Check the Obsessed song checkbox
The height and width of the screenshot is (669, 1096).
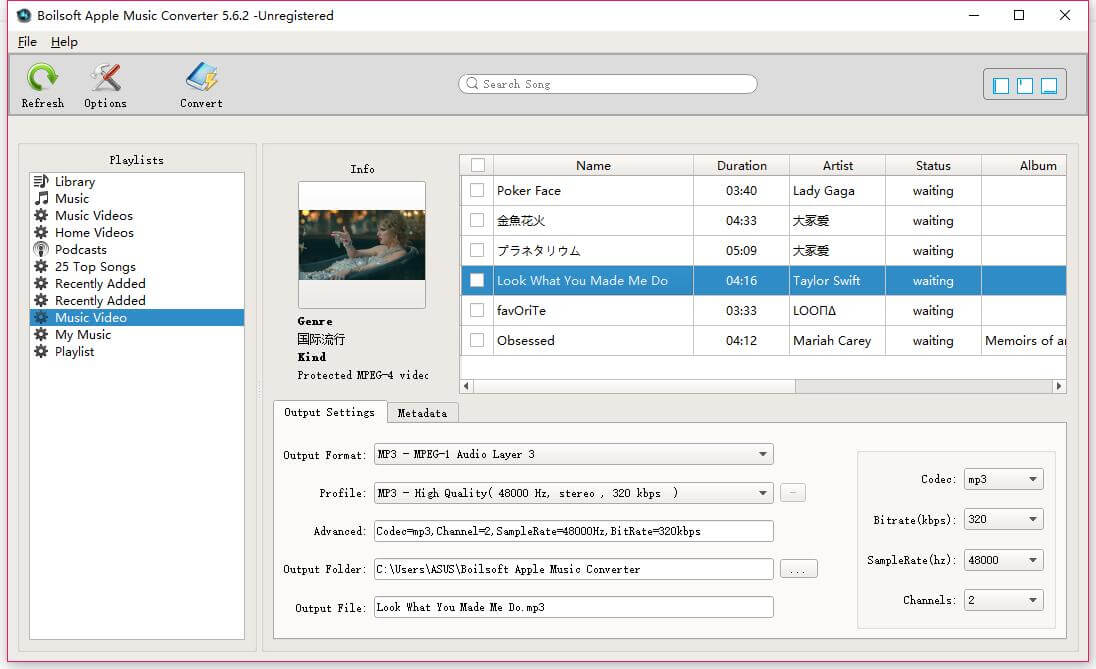pyautogui.click(x=477, y=340)
